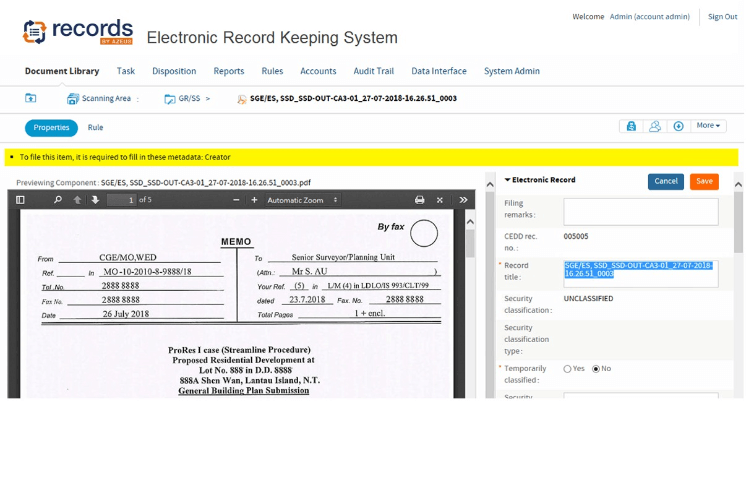Open PDF tools double-arrow menu
The width and height of the screenshot is (746, 500).
click(x=463, y=200)
